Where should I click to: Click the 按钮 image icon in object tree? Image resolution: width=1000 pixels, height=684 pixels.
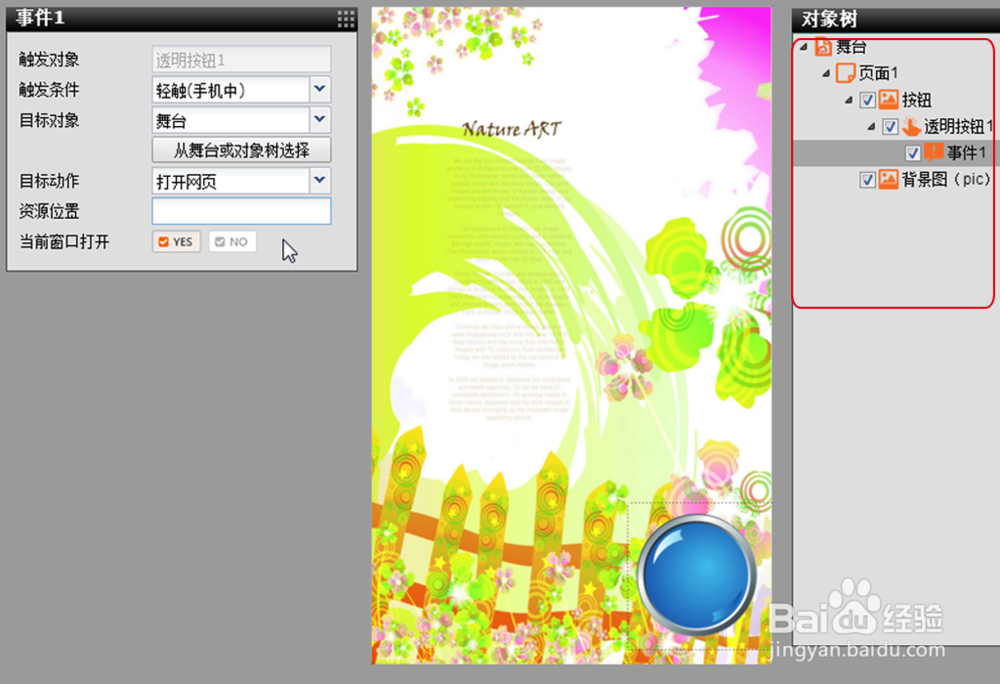pos(888,99)
